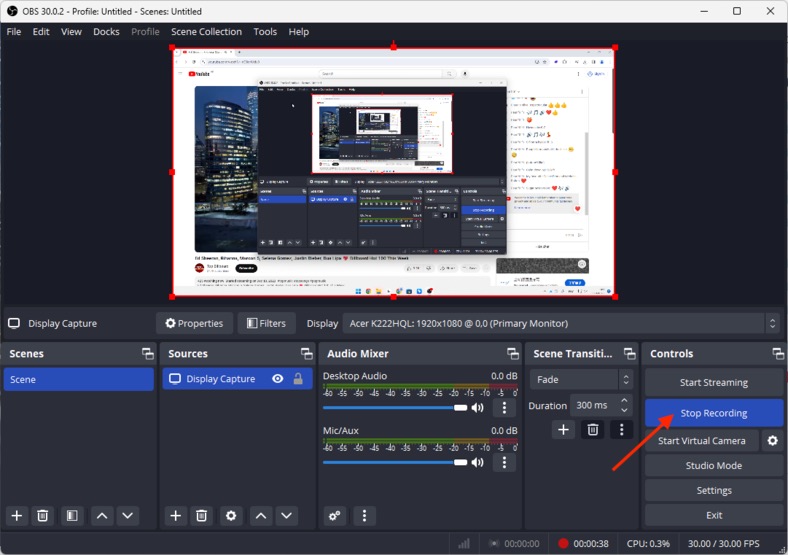Viewport: 788px width, 555px height.
Task: Add a new source with plus icon
Action: 175,516
